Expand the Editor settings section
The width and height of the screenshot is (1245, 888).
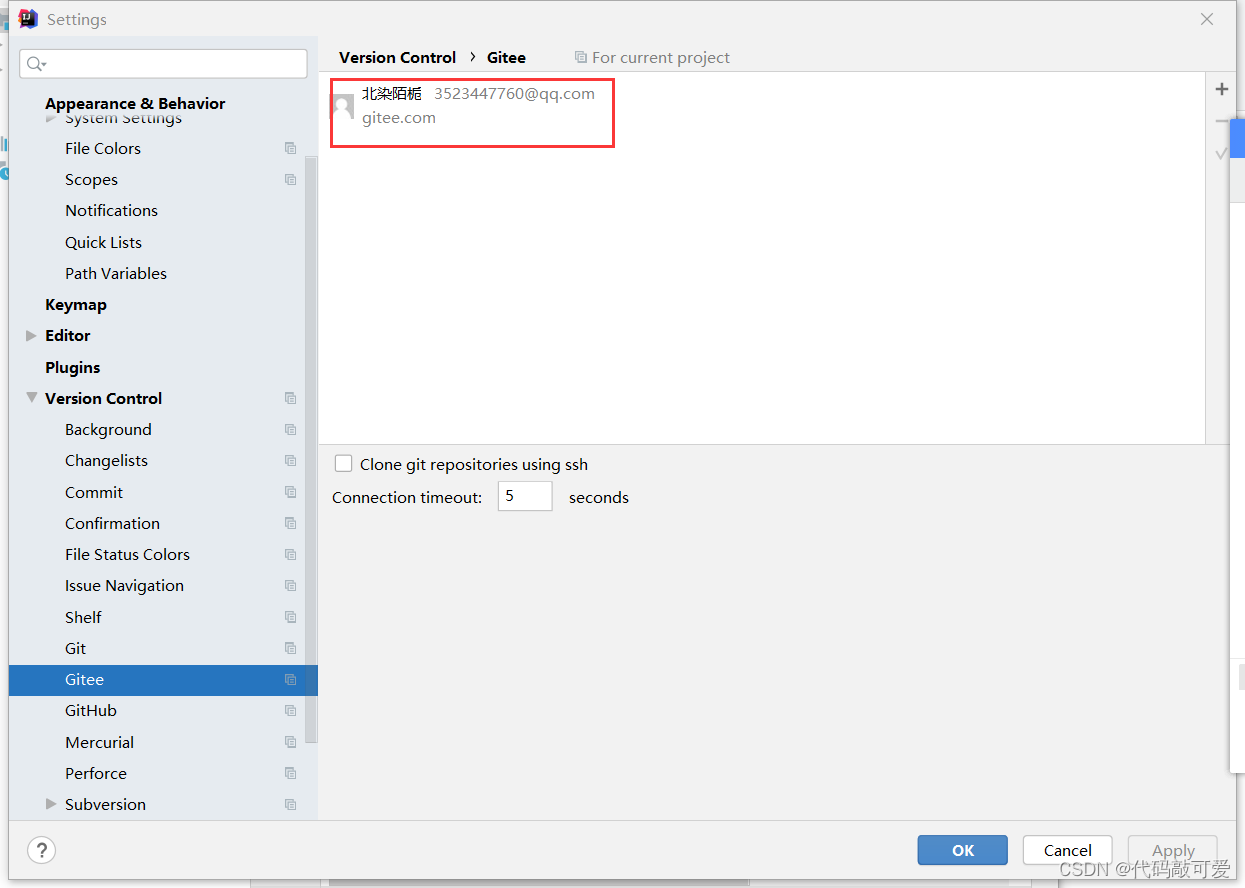tap(31, 336)
